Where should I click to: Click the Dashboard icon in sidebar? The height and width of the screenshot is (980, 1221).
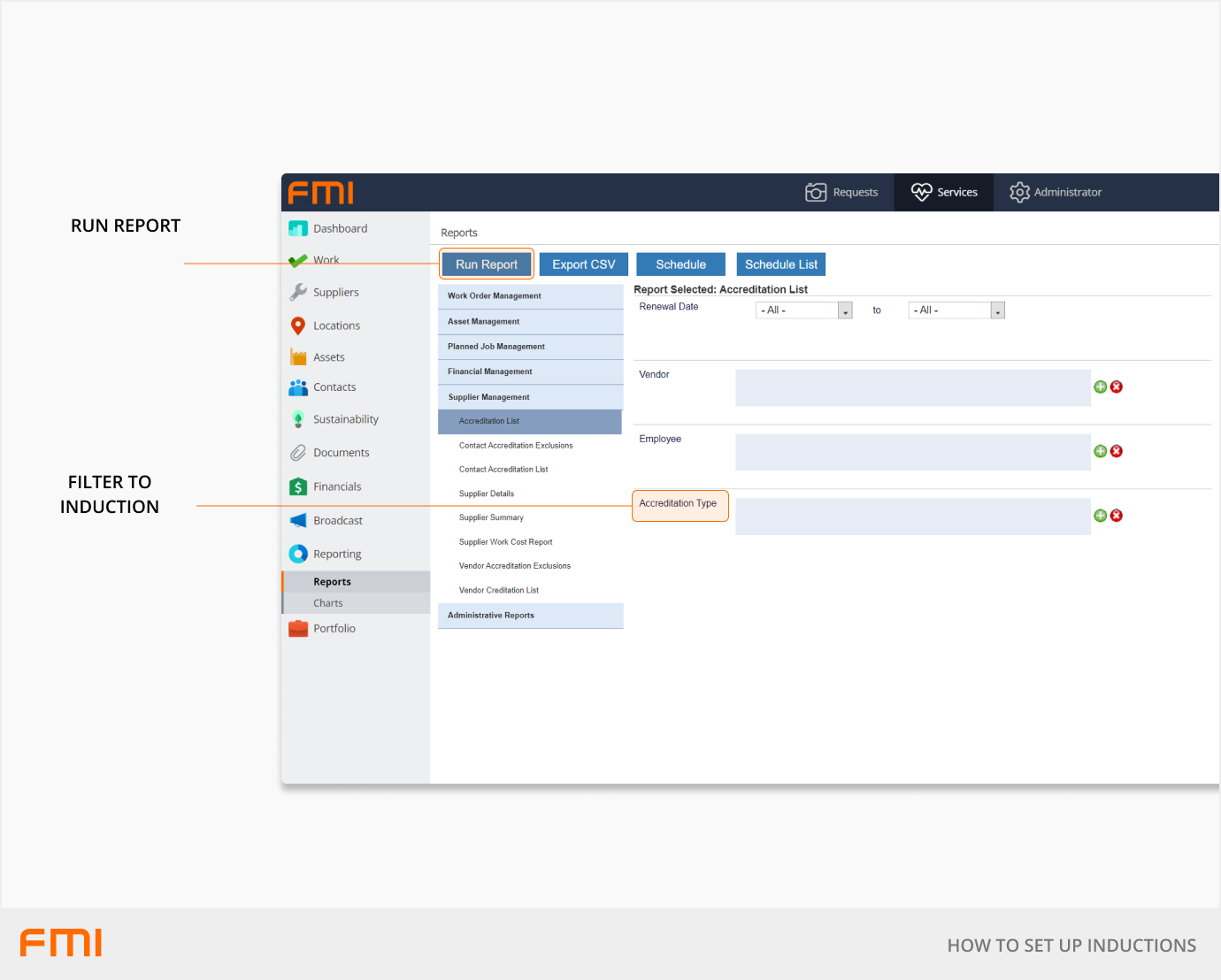coord(298,228)
